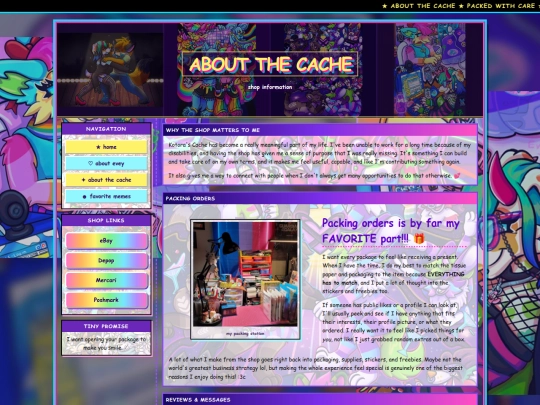This screenshot has width=540, height=405.
Task: Click the 'shop information' subtitle
Action: tap(270, 87)
